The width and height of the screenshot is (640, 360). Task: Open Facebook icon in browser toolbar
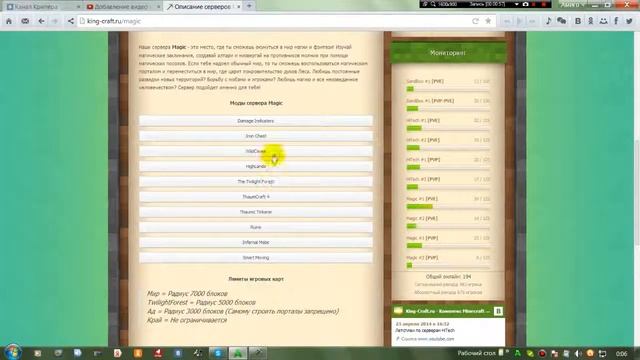tap(616, 21)
